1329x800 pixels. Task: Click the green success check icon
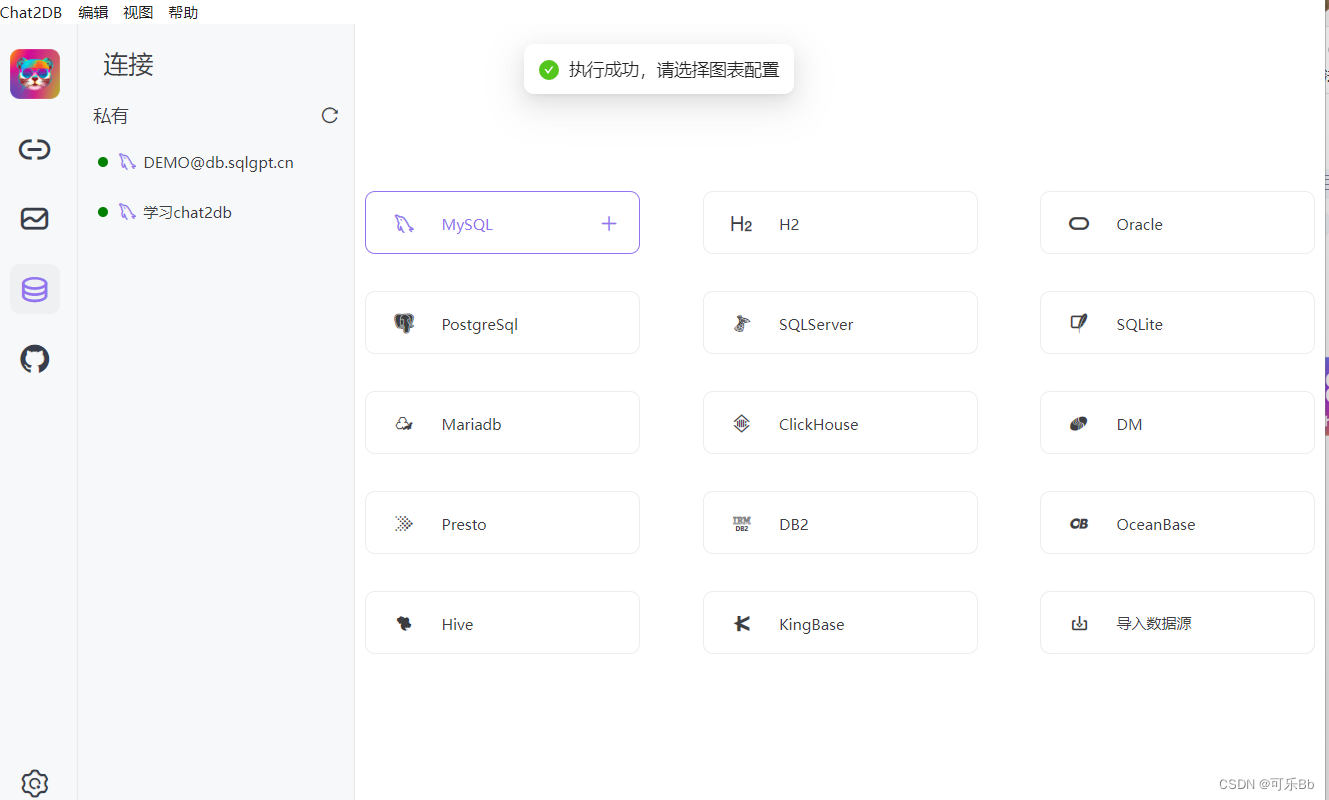548,70
